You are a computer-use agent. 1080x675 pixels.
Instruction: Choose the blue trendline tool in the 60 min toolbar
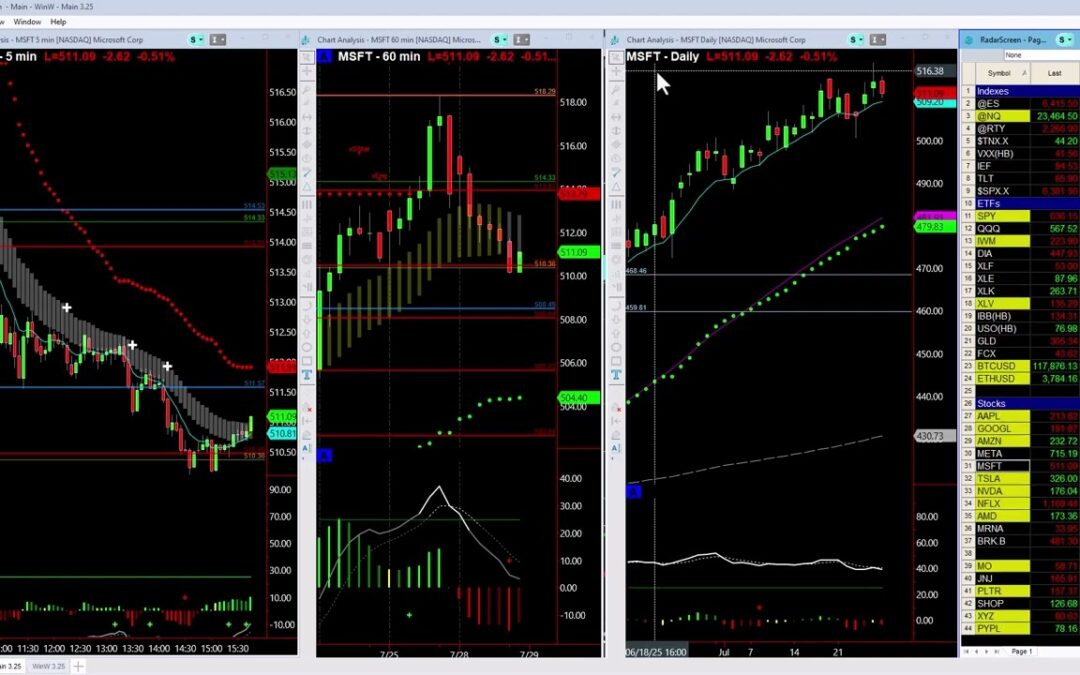307,172
